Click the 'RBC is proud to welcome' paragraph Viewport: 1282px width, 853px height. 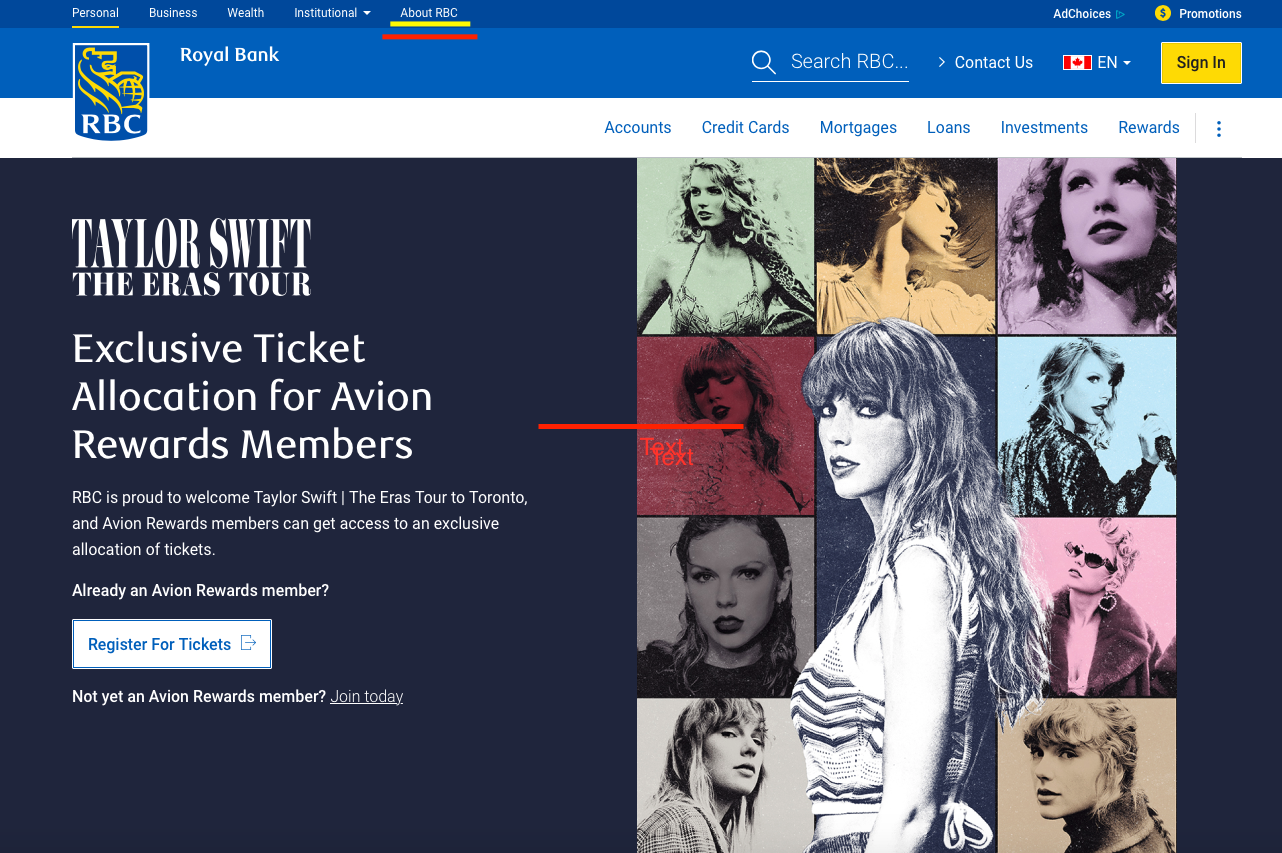click(x=300, y=523)
